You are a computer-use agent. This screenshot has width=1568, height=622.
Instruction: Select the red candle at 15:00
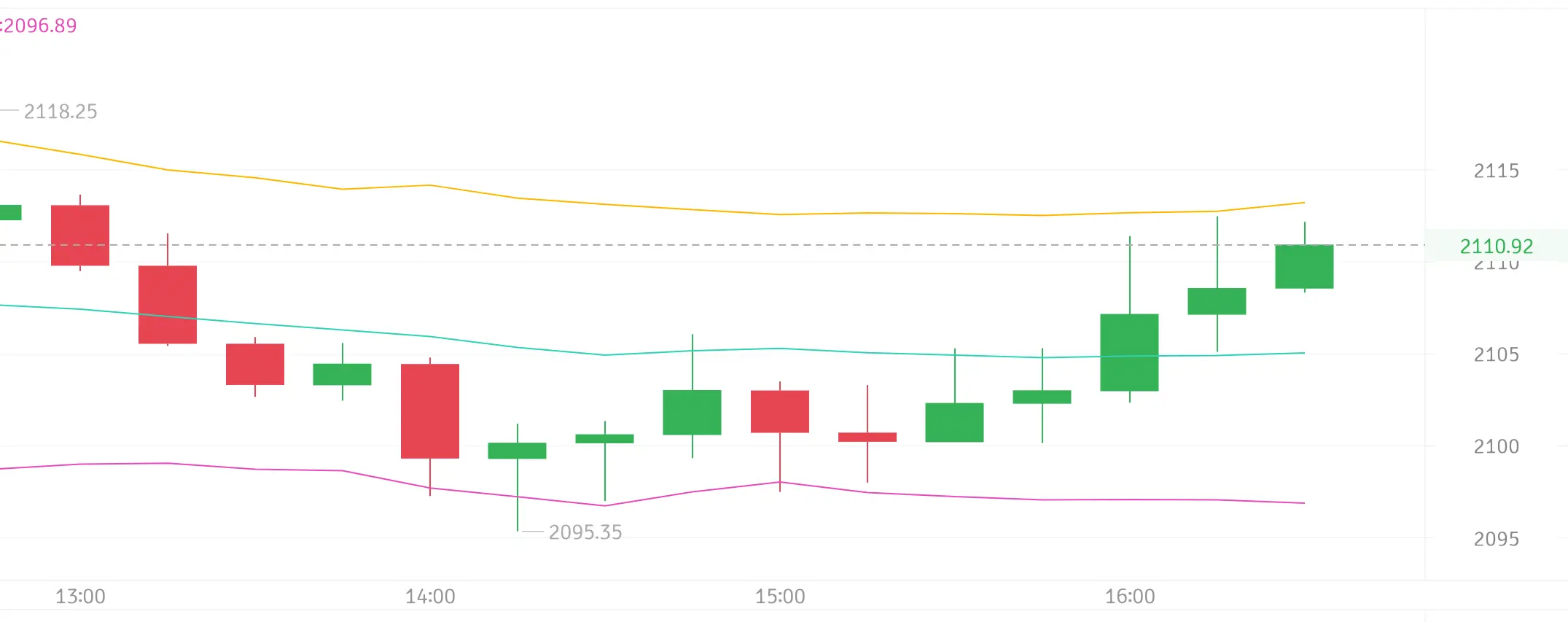click(780, 412)
